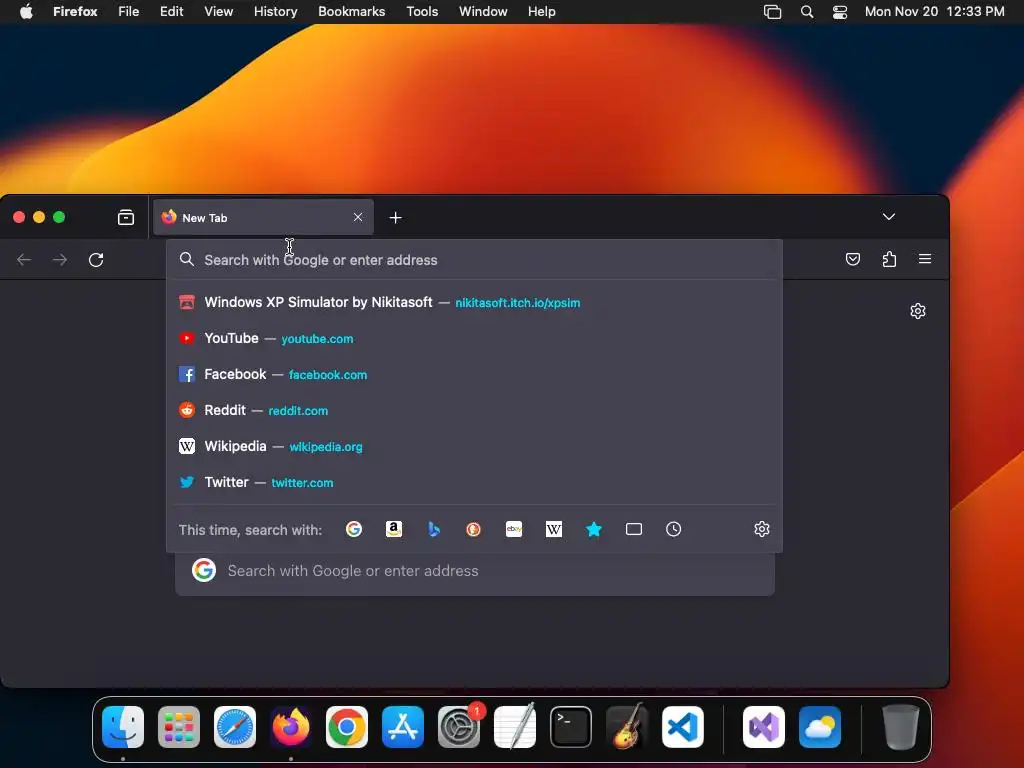Focus the address bar search field
Screen dimensions: 1024x768
pyautogui.click(x=475, y=260)
